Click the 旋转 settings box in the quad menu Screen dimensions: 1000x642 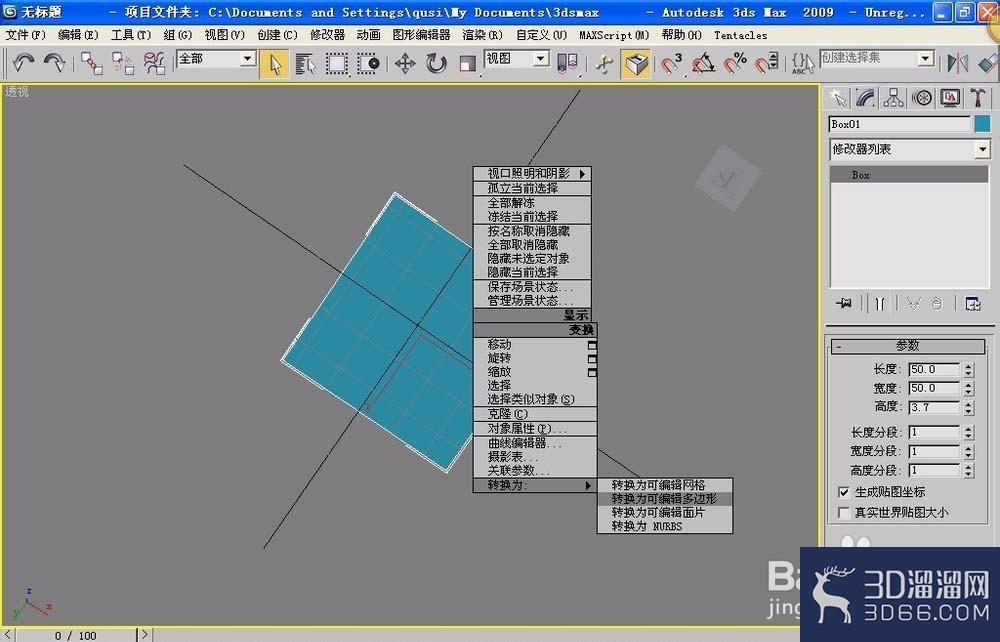(592, 359)
